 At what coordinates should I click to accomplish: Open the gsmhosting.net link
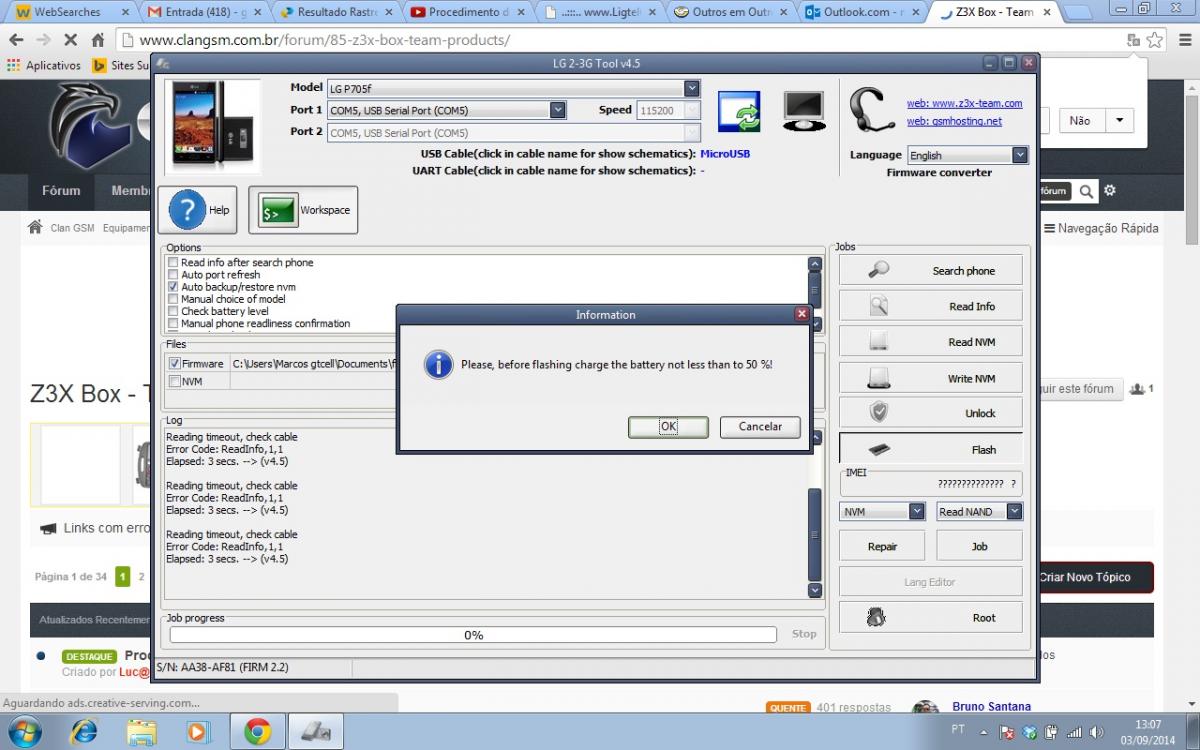coord(954,121)
